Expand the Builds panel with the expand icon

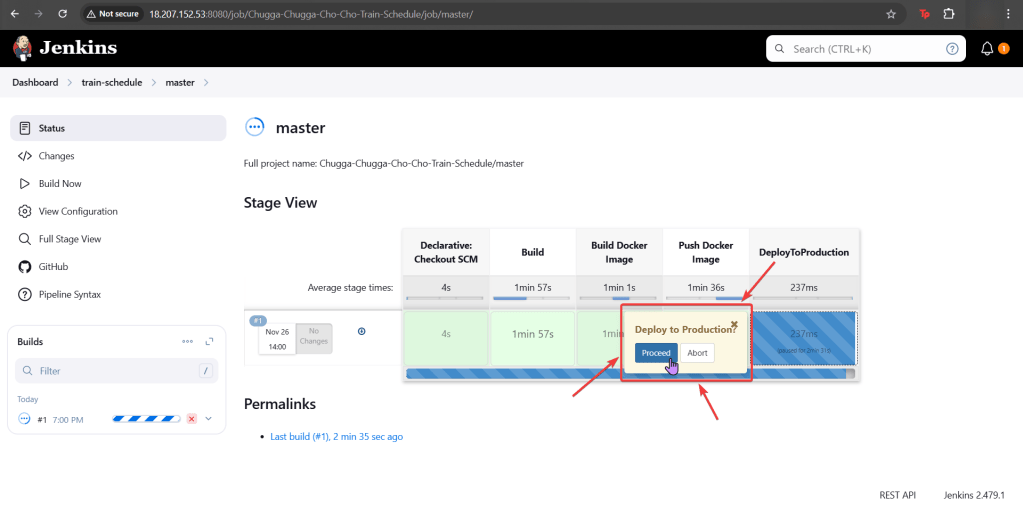(x=210, y=341)
